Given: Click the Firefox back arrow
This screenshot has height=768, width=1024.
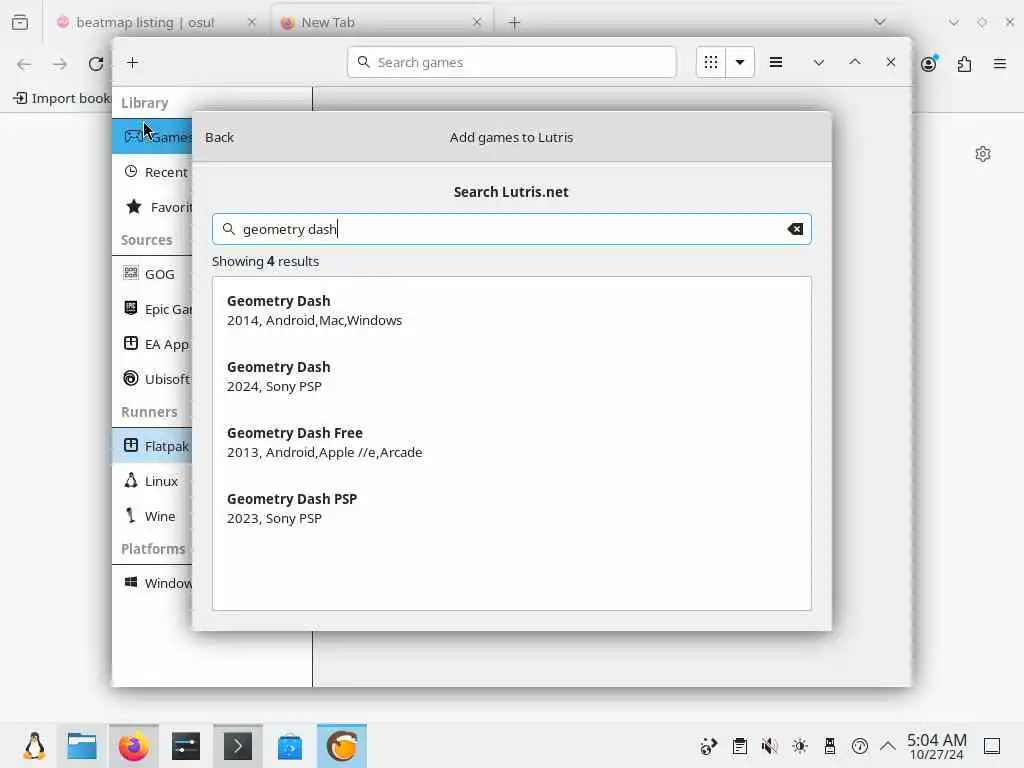Looking at the screenshot, I should pyautogui.click(x=24, y=64).
